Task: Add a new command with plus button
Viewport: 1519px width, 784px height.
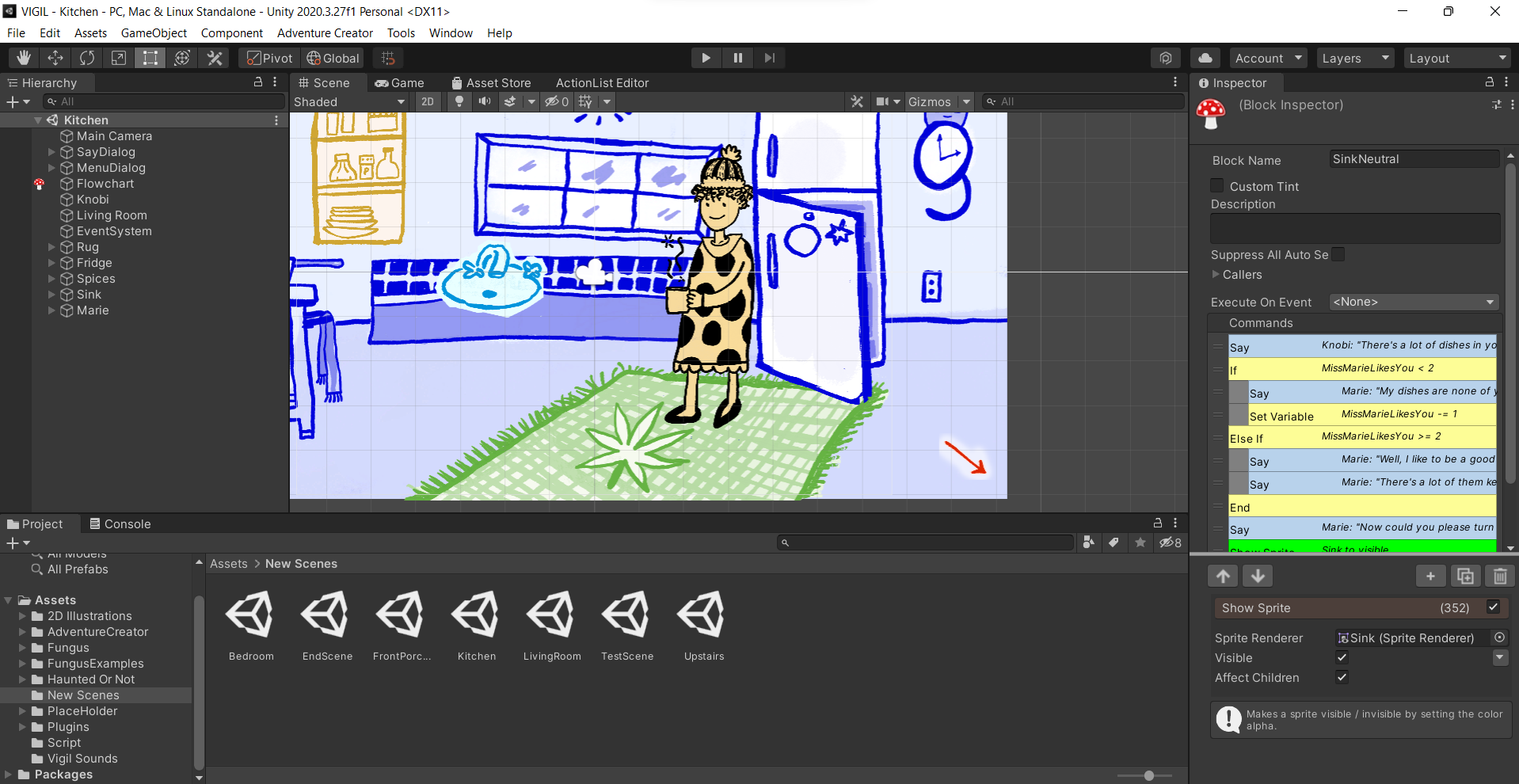Action: pyautogui.click(x=1430, y=577)
